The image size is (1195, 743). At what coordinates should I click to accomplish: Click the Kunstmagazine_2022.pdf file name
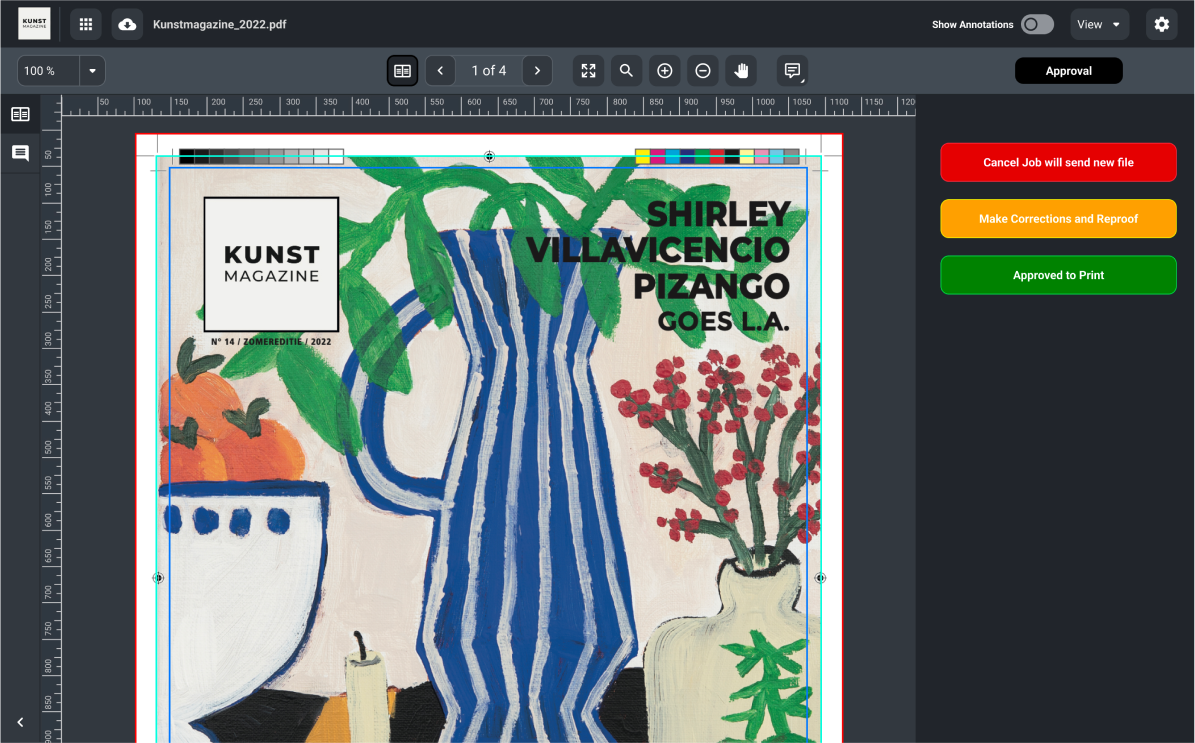coord(219,24)
